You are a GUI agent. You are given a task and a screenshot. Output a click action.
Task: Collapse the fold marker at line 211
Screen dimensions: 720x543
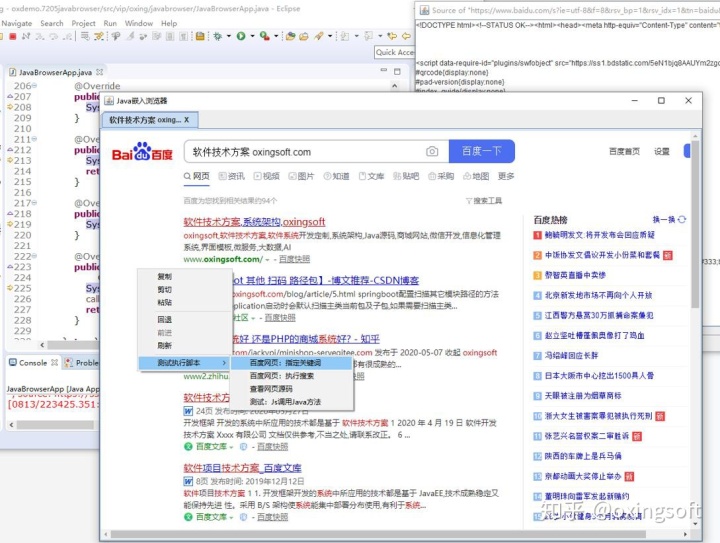tap(34, 139)
